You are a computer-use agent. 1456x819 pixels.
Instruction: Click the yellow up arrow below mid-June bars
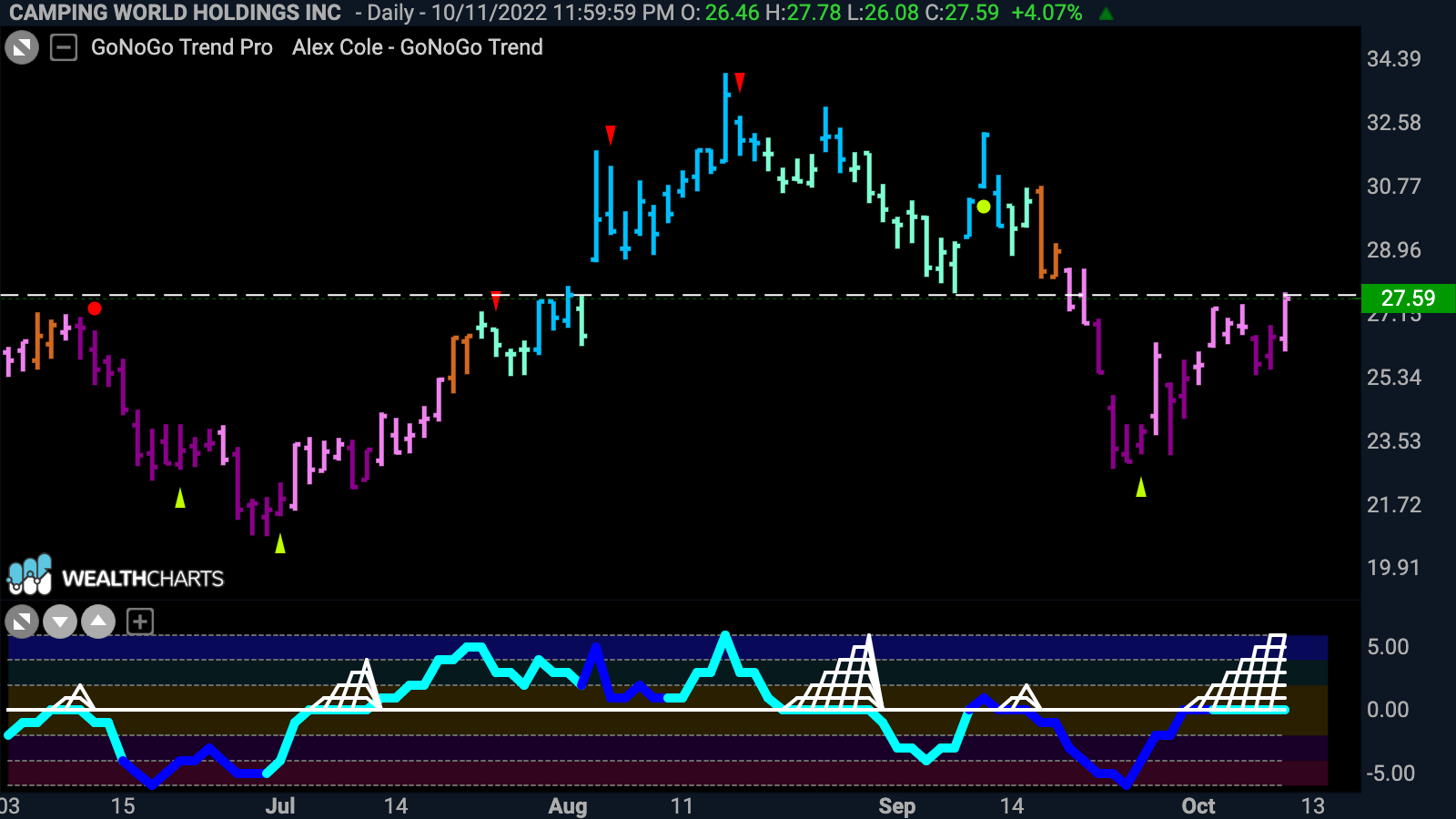[180, 498]
